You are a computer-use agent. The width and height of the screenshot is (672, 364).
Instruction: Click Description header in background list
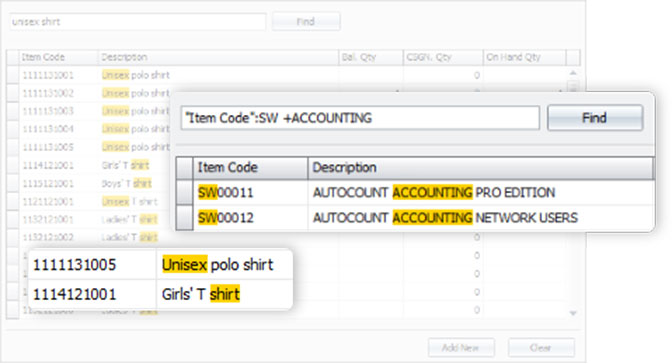pos(218,57)
